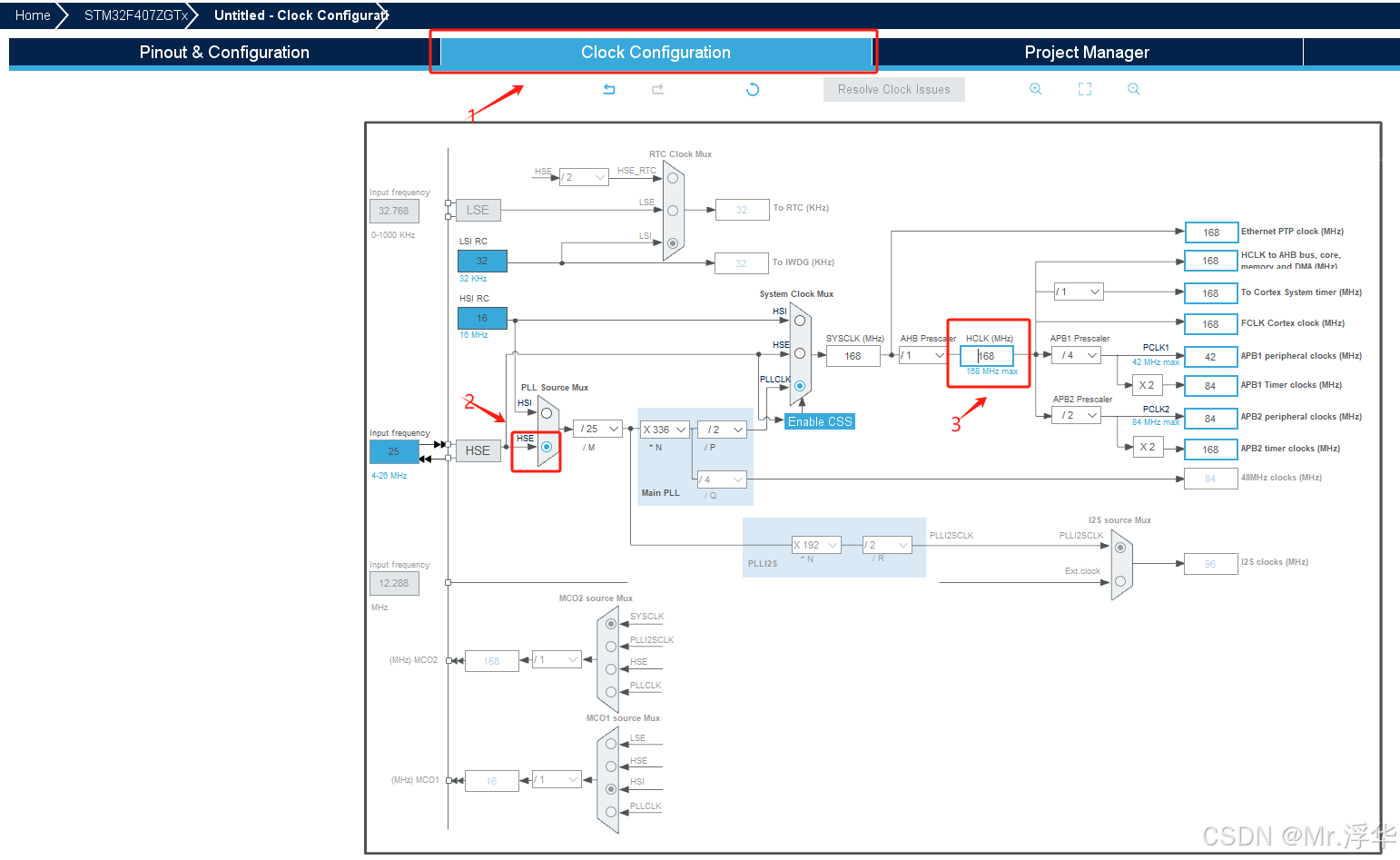Select HSI in the PLL Source Mux
This screenshot has width=1400, height=860.
pyautogui.click(x=547, y=413)
